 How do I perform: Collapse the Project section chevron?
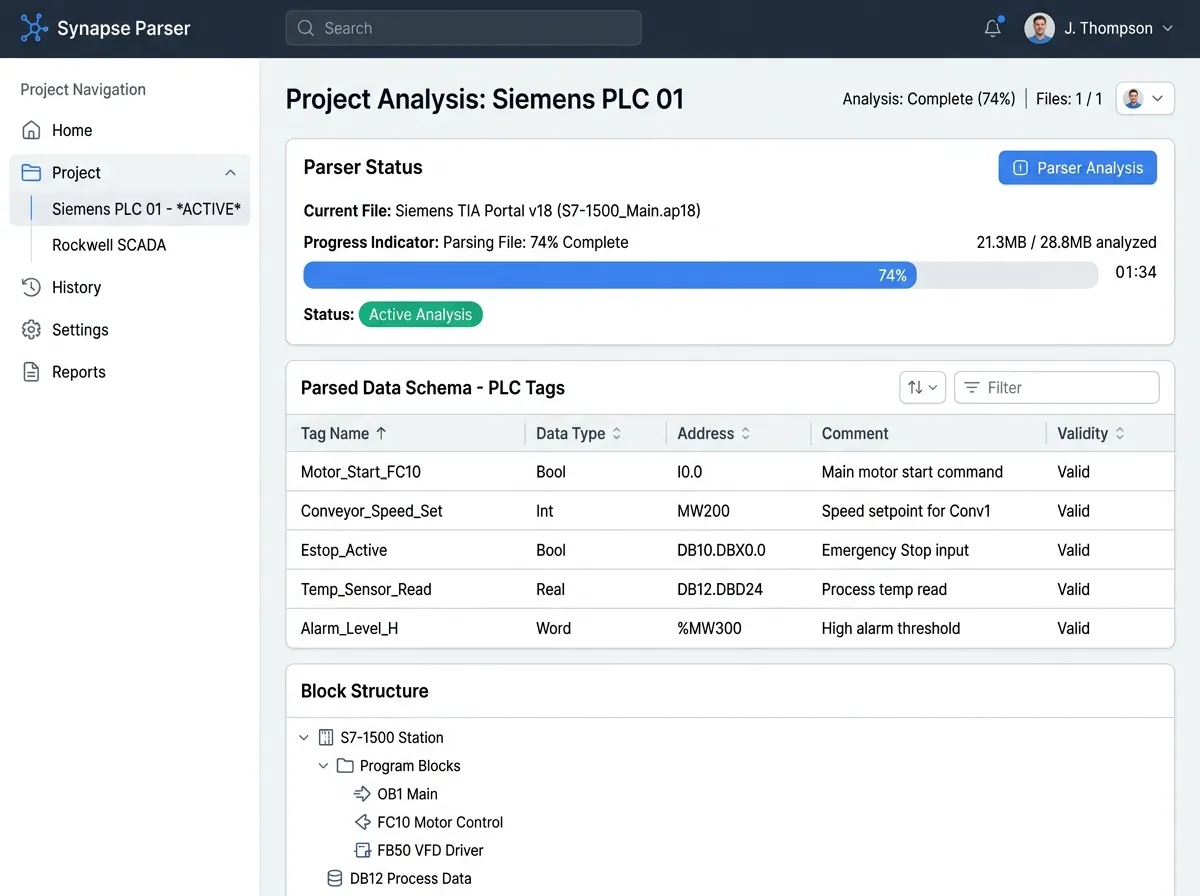pyautogui.click(x=230, y=172)
